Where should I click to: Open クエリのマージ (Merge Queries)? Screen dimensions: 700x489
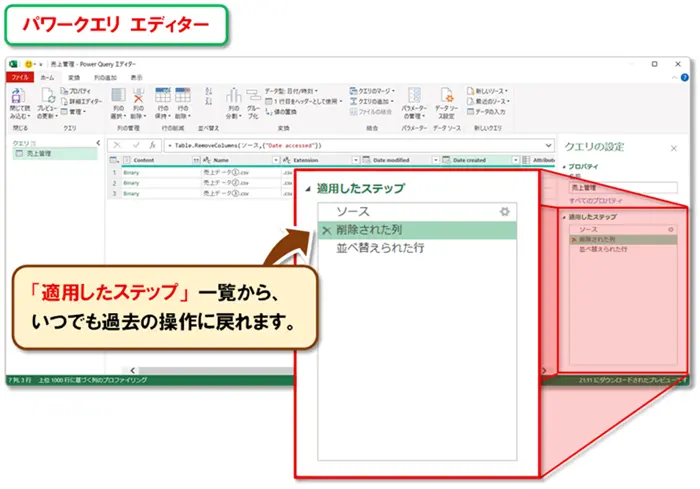point(372,91)
